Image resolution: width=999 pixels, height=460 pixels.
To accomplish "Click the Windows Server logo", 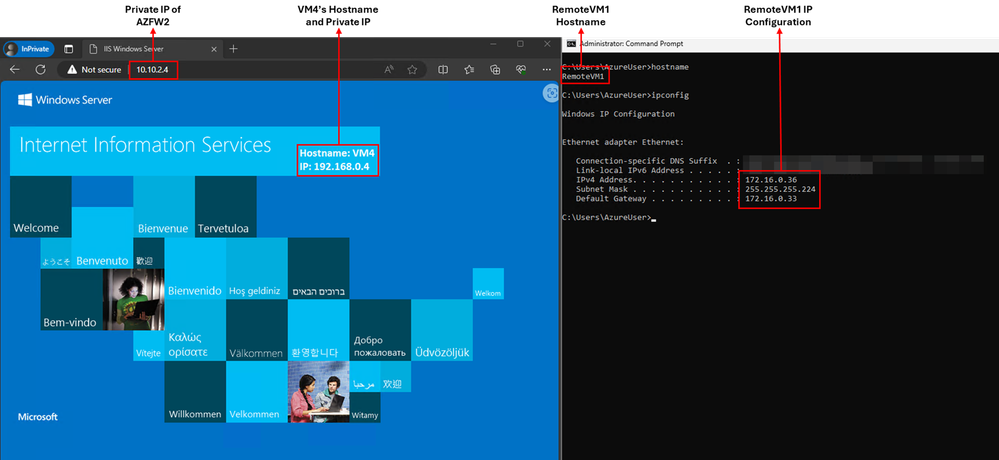I will coord(65,100).
